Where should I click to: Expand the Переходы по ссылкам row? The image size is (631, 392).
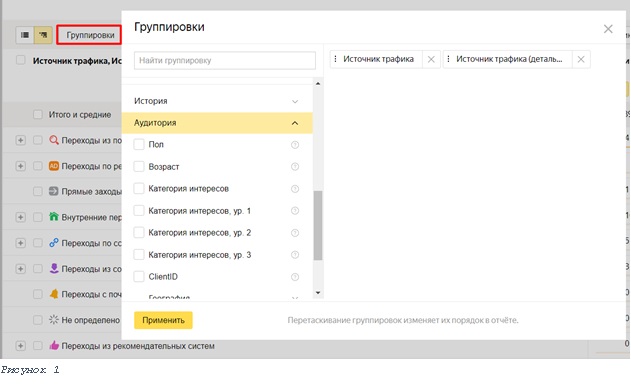21,243
